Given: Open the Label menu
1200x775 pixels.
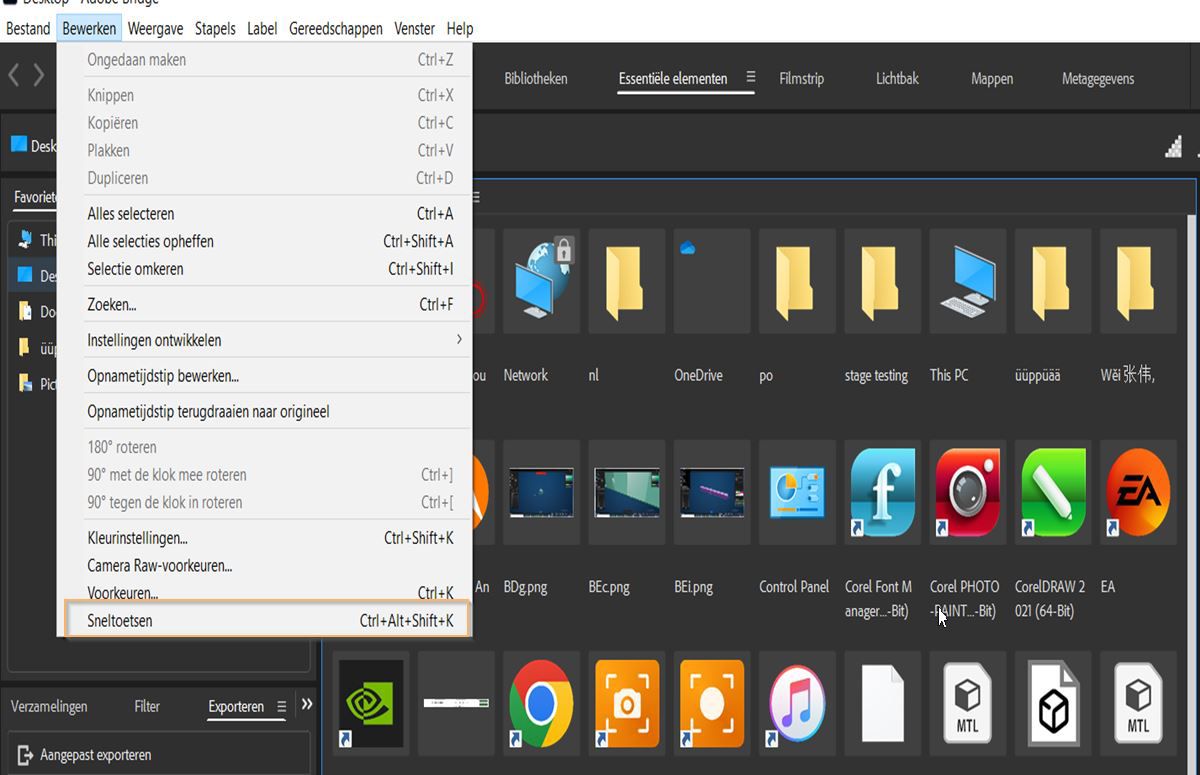Looking at the screenshot, I should (x=262, y=28).
